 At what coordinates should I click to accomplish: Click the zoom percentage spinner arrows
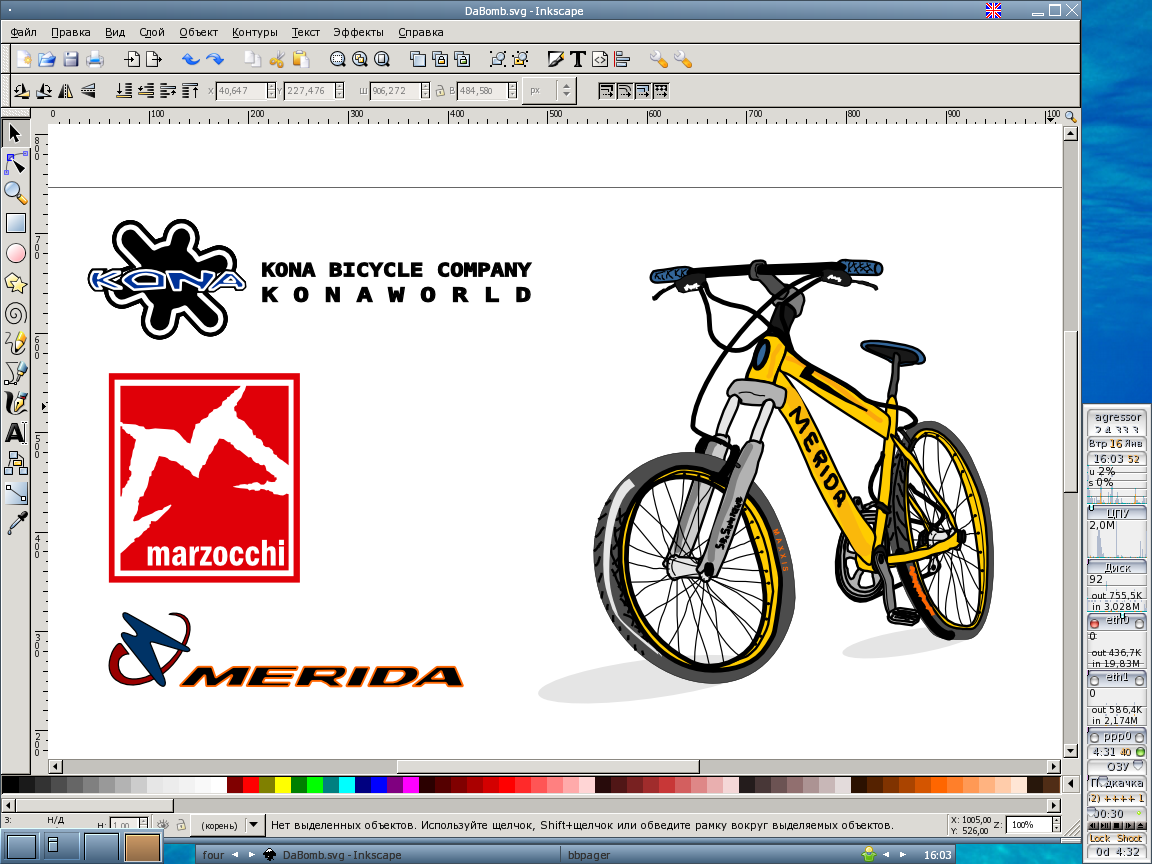click(1056, 825)
